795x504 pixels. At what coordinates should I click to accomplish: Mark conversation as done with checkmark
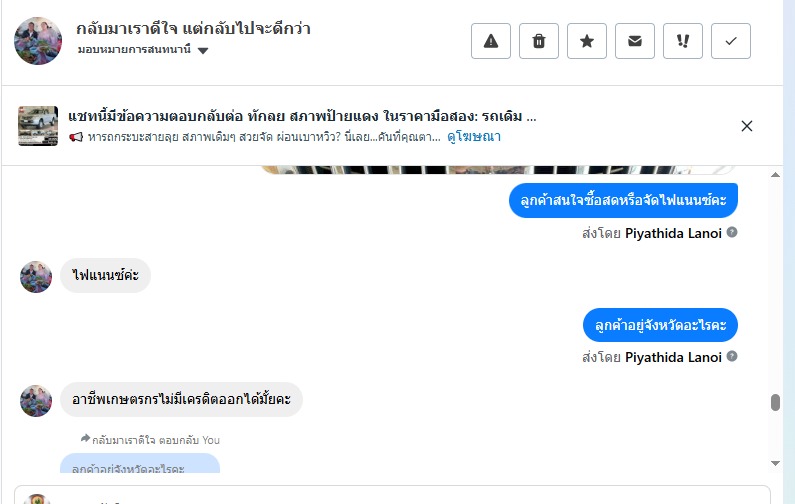[x=731, y=41]
